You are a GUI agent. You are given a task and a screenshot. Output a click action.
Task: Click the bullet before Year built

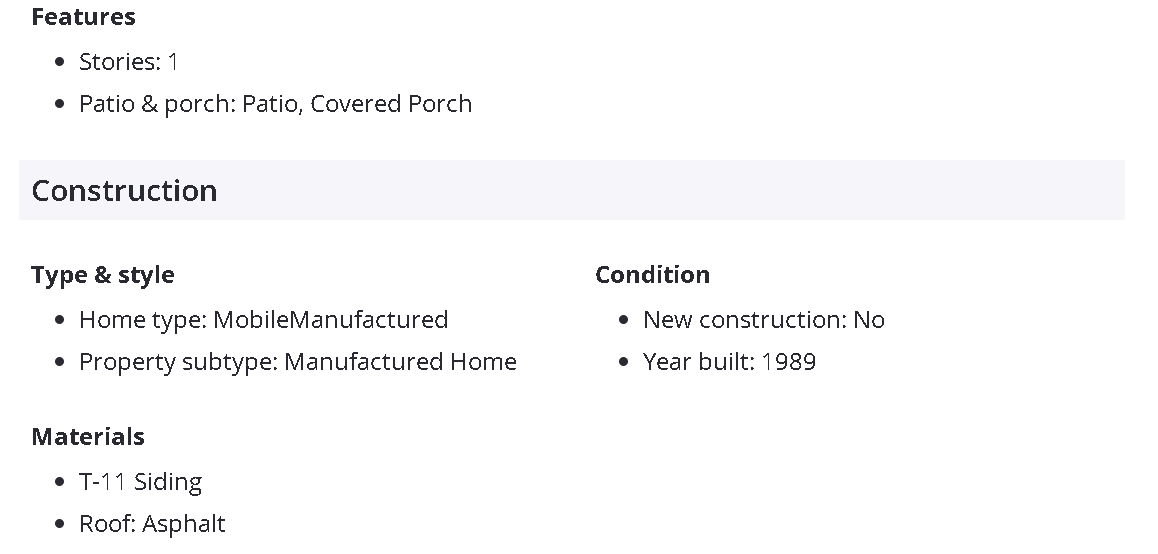[625, 363]
